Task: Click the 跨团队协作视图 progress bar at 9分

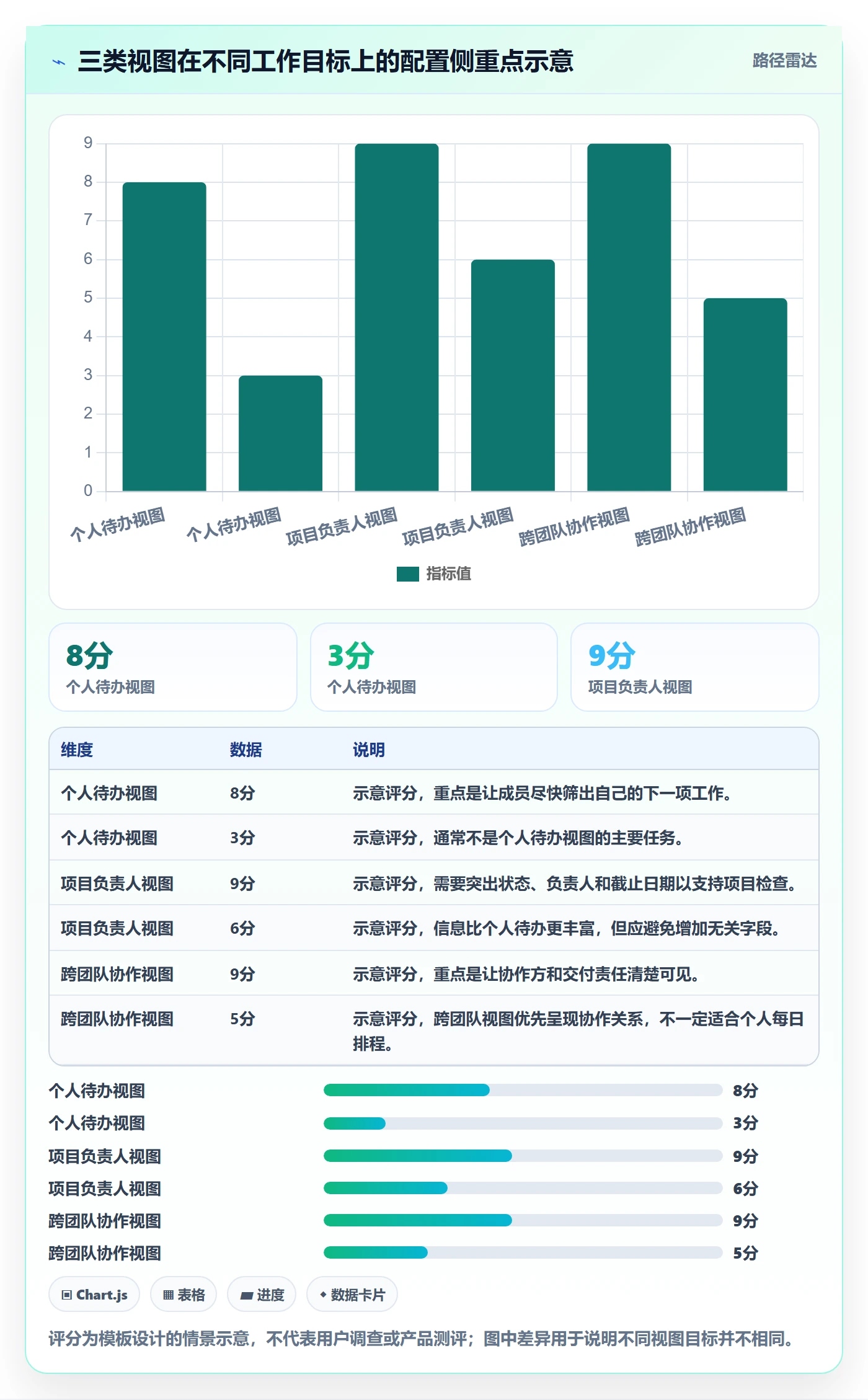Action: pos(523,1220)
